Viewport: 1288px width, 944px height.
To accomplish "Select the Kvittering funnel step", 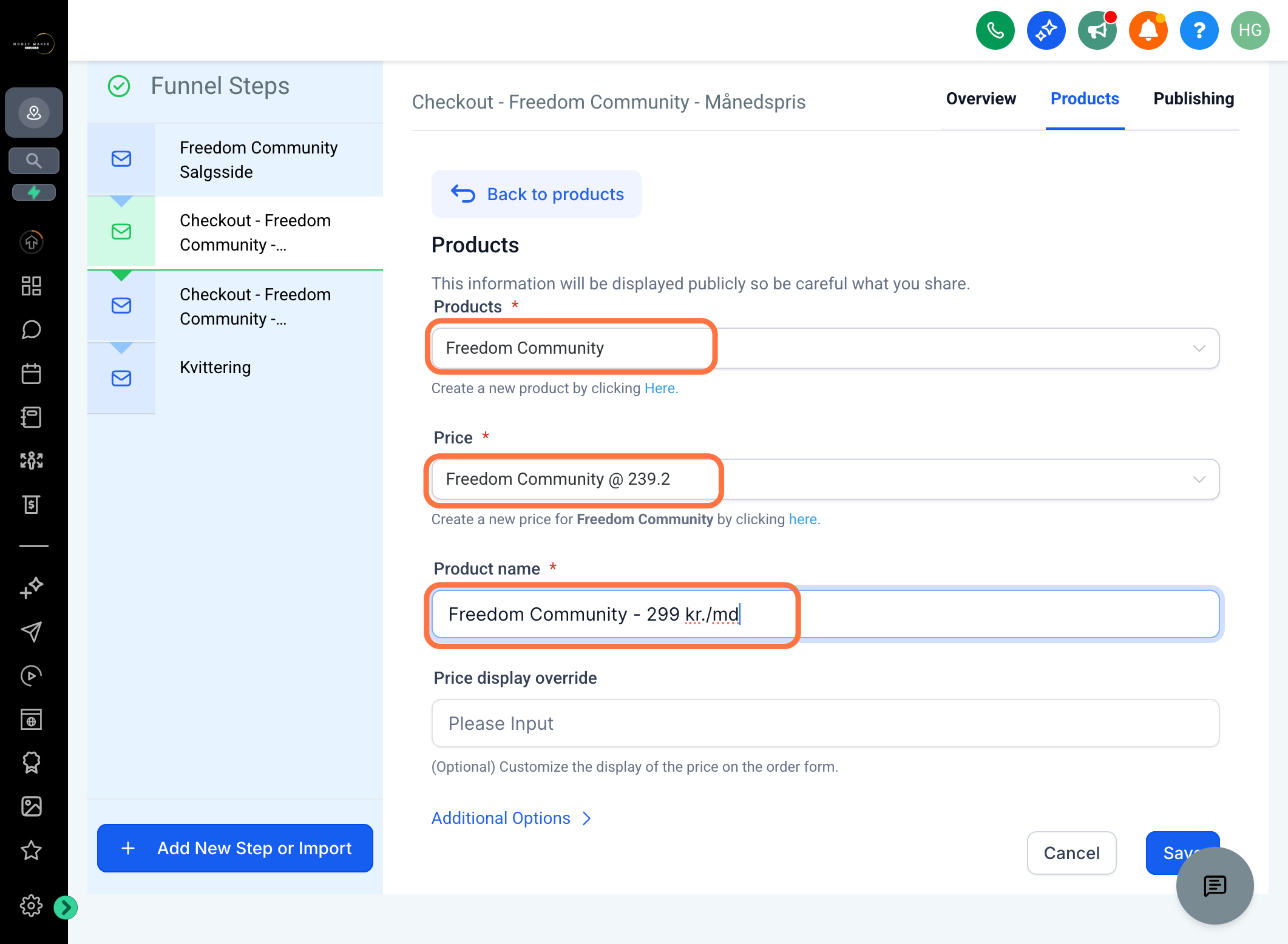I will pos(236,378).
